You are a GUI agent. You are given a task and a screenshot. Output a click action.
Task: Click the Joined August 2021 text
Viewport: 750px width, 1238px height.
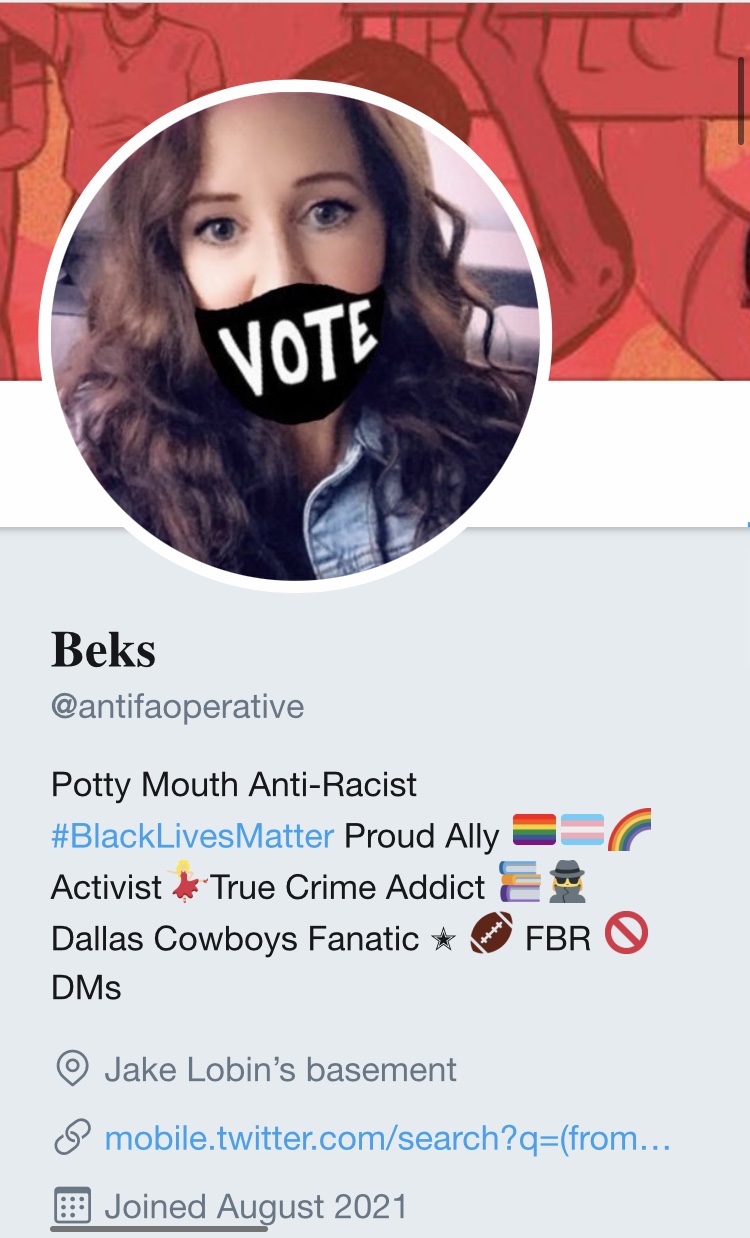[x=255, y=1206]
